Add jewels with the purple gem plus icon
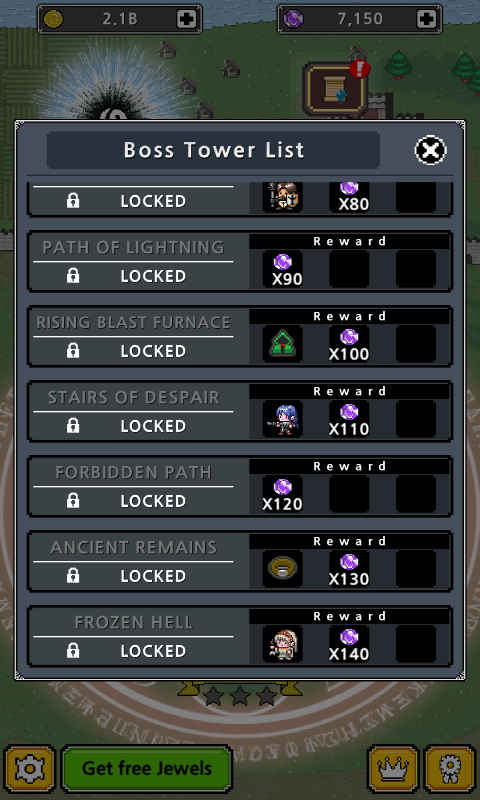 pos(426,19)
